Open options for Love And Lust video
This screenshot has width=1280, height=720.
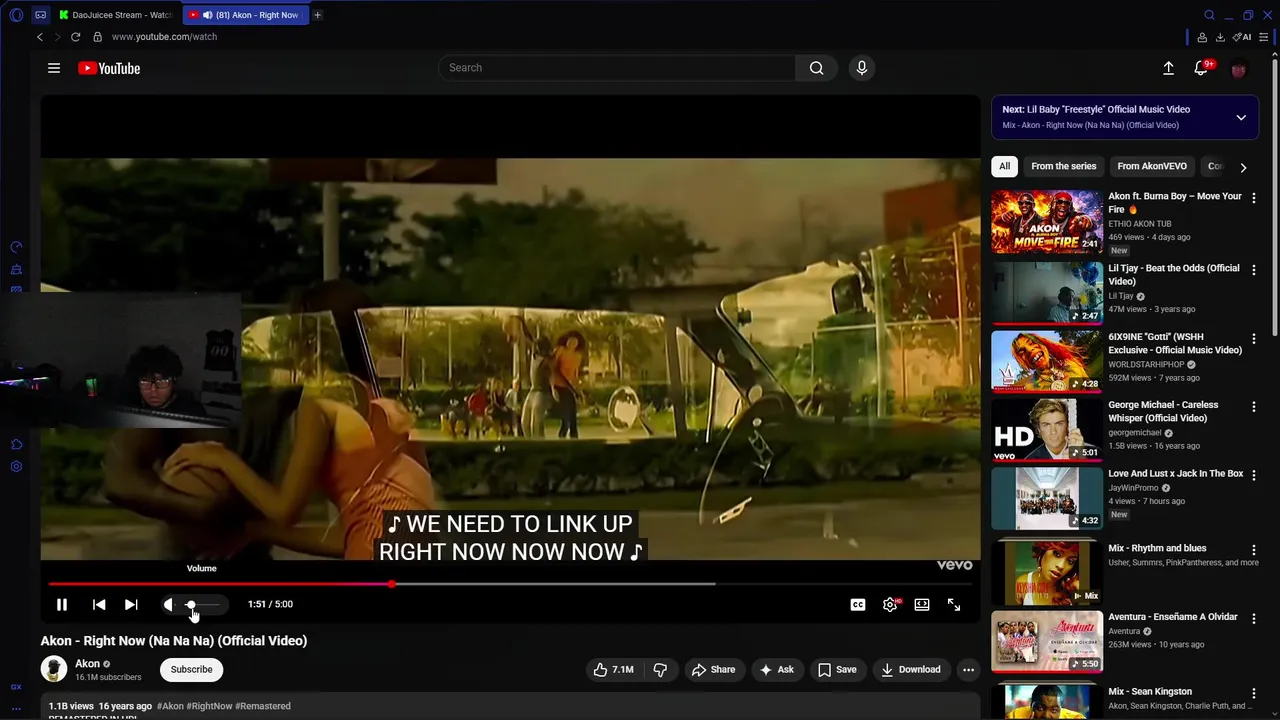pyautogui.click(x=1253, y=475)
